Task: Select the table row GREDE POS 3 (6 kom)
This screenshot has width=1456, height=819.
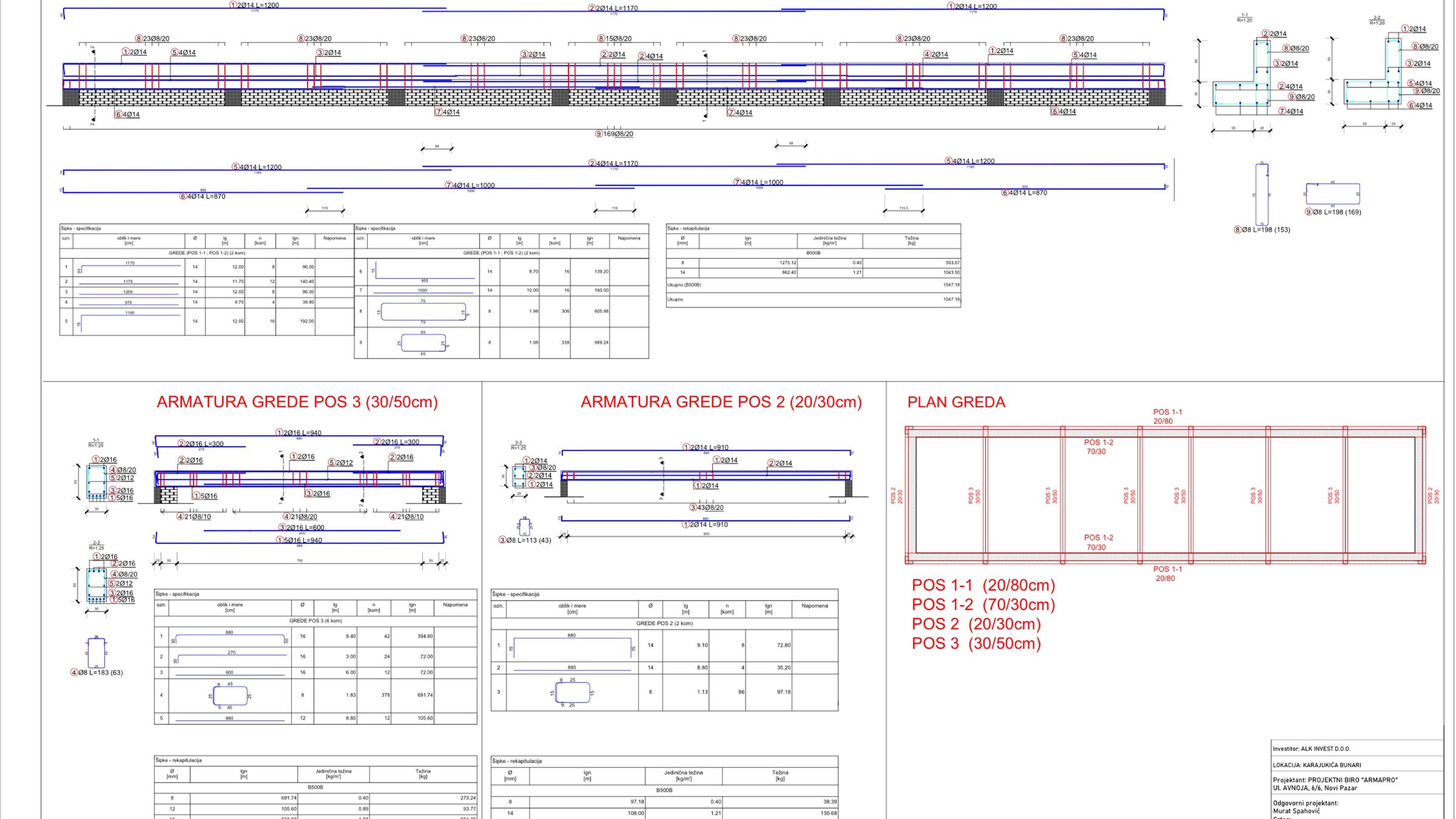Action: tap(315, 621)
